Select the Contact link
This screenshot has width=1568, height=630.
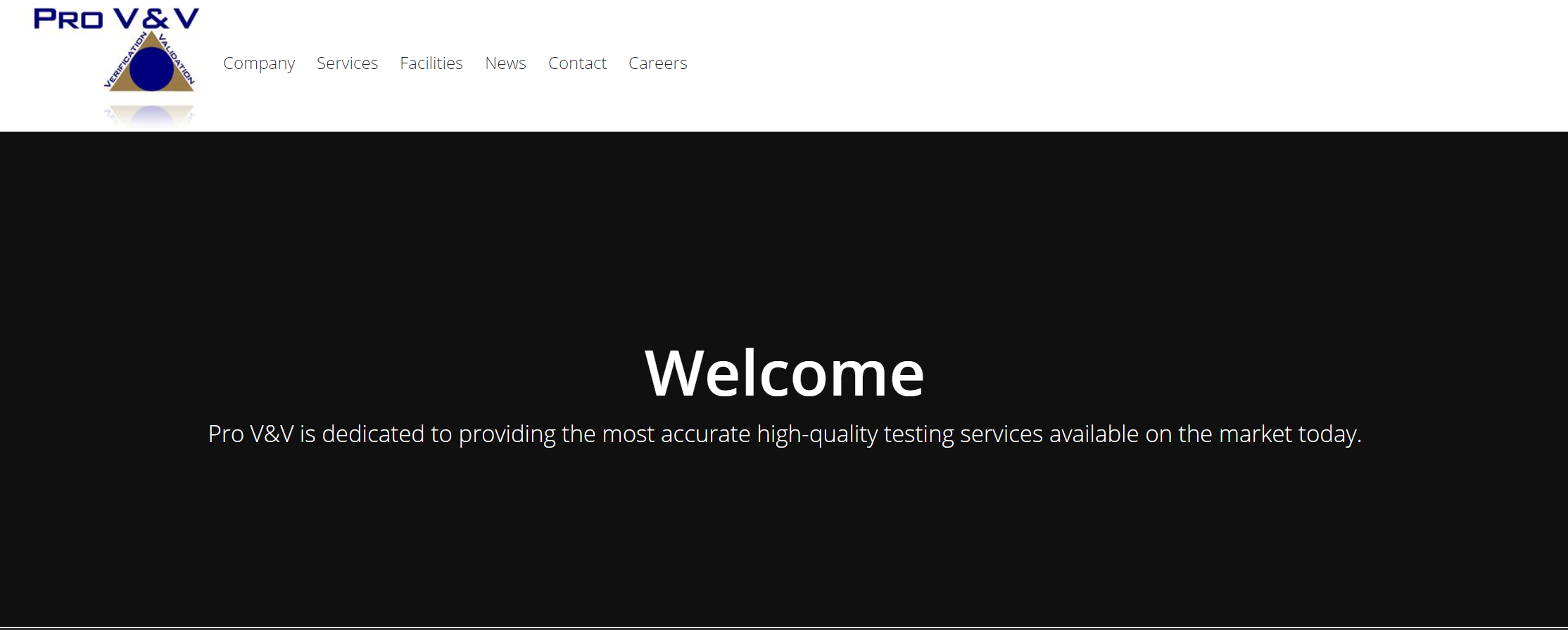click(x=577, y=63)
